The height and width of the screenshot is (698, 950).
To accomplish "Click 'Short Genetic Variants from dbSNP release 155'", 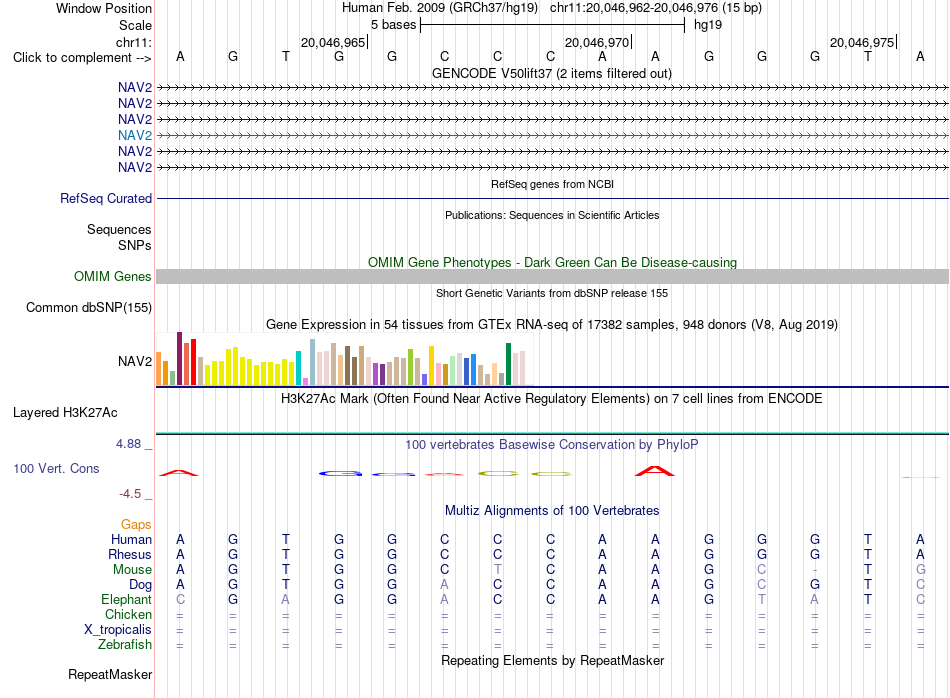I will (x=552, y=293).
